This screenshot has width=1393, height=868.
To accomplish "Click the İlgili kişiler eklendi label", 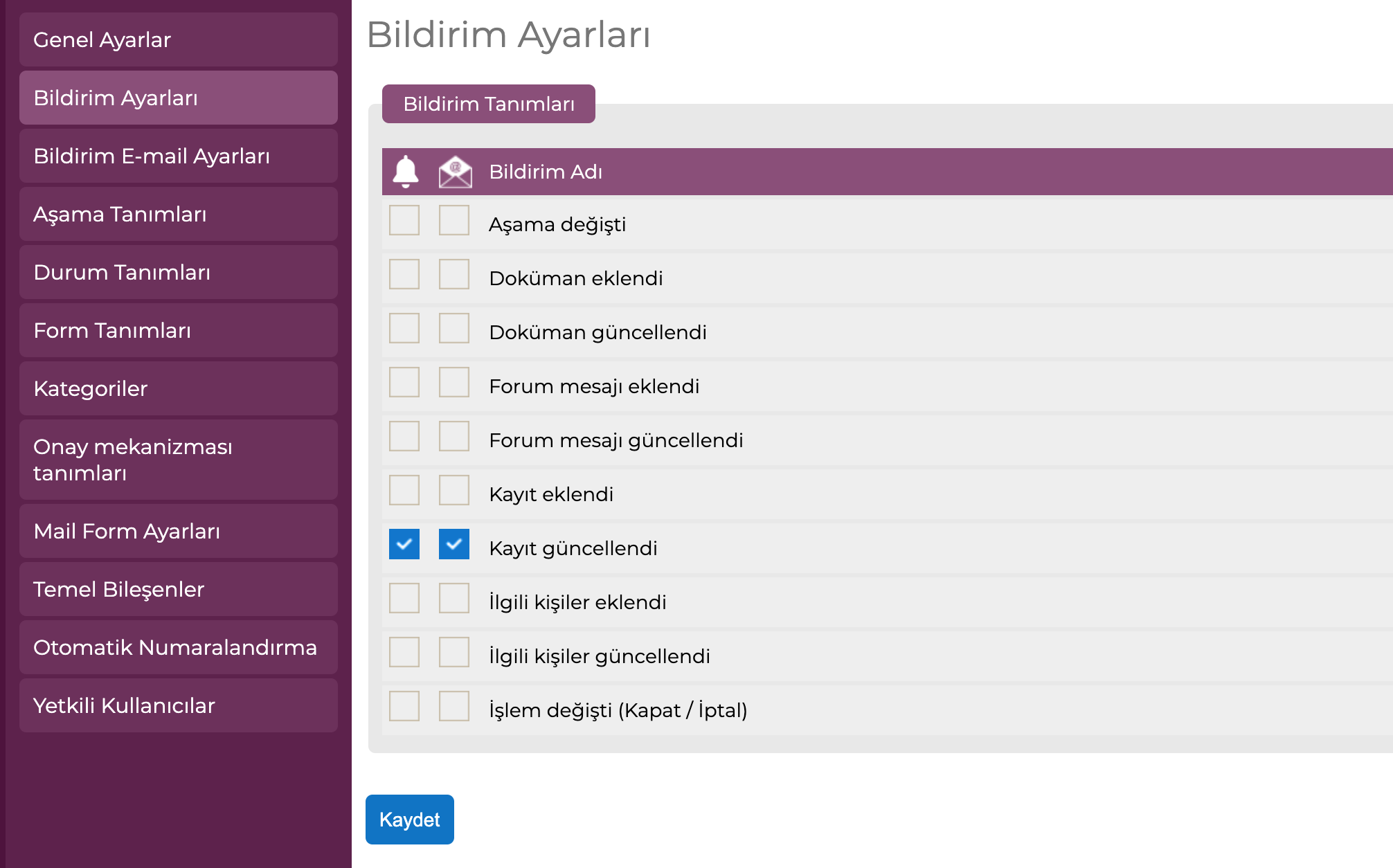I will [x=577, y=602].
